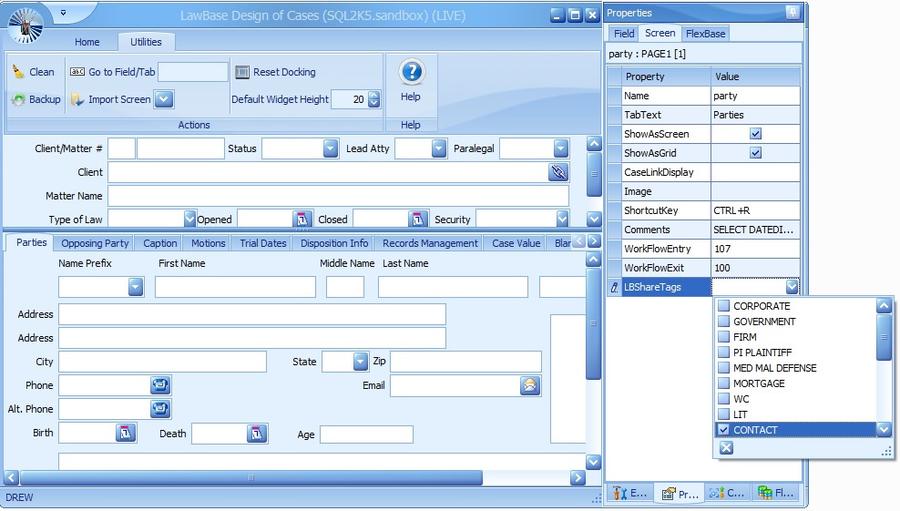
Task: Click the Import Screen icon
Action: [x=77, y=99]
